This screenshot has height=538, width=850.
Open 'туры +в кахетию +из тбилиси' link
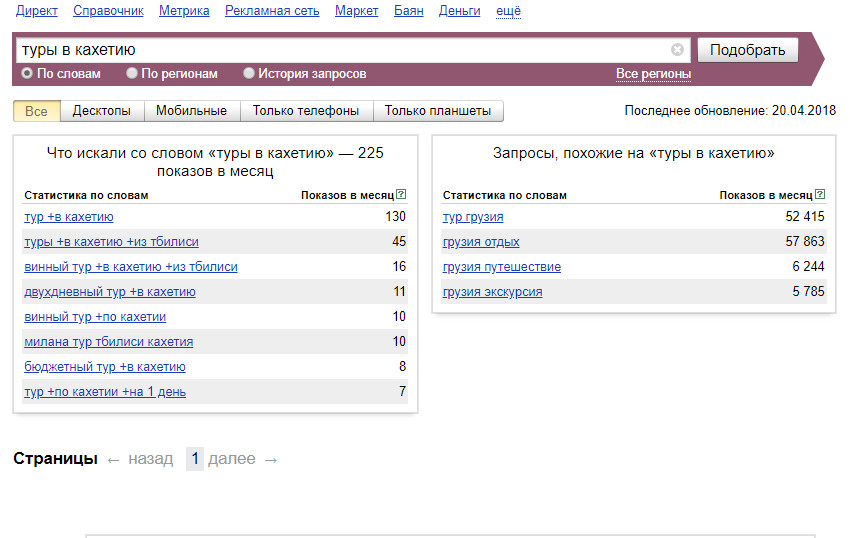tap(111, 242)
